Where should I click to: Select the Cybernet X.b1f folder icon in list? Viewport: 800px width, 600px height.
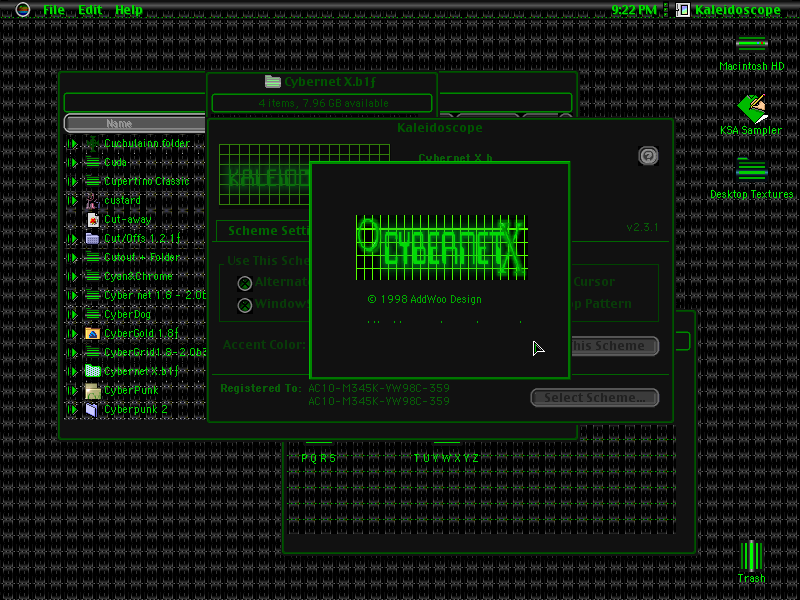(x=92, y=371)
